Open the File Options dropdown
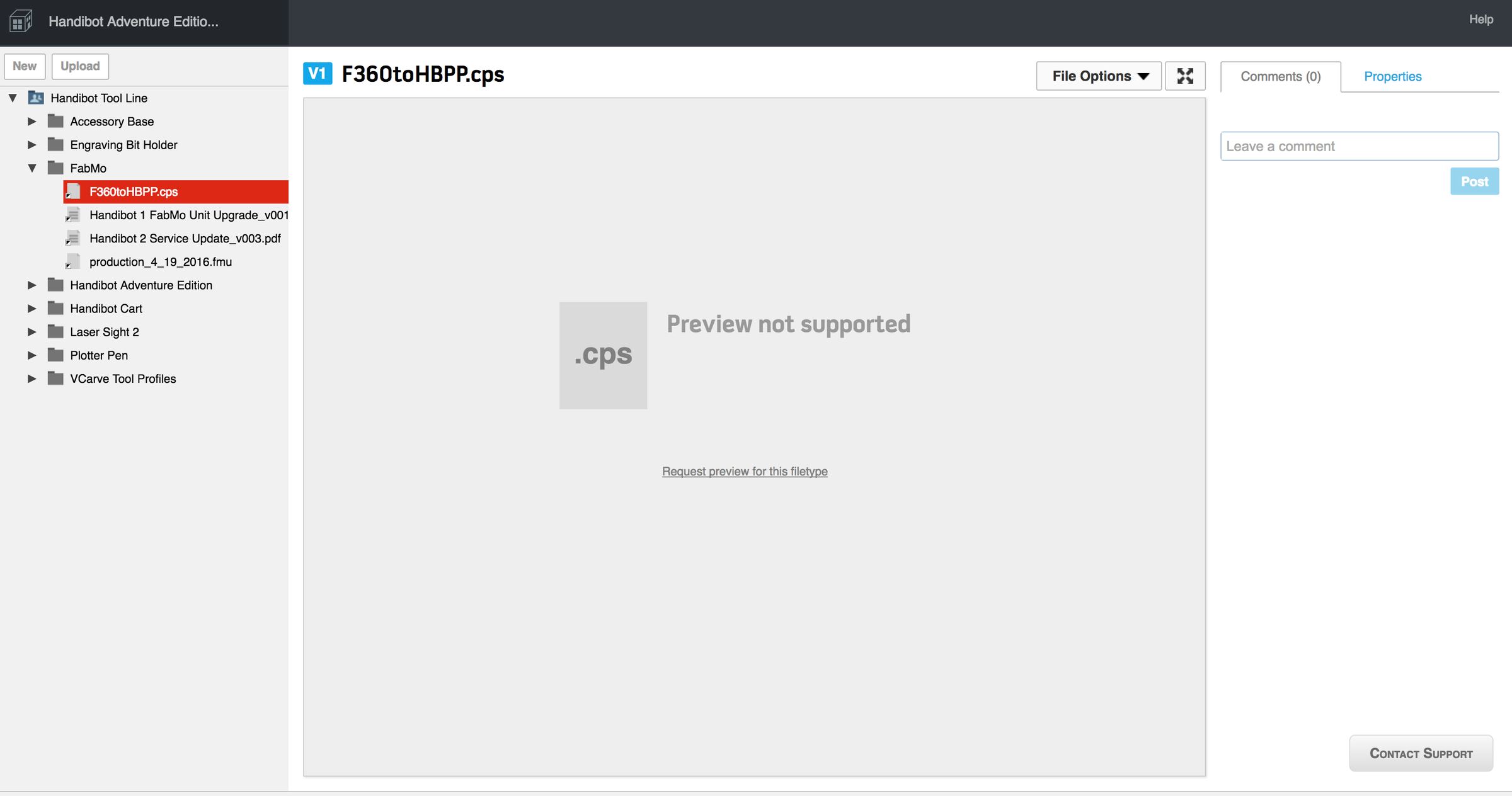 click(1099, 76)
